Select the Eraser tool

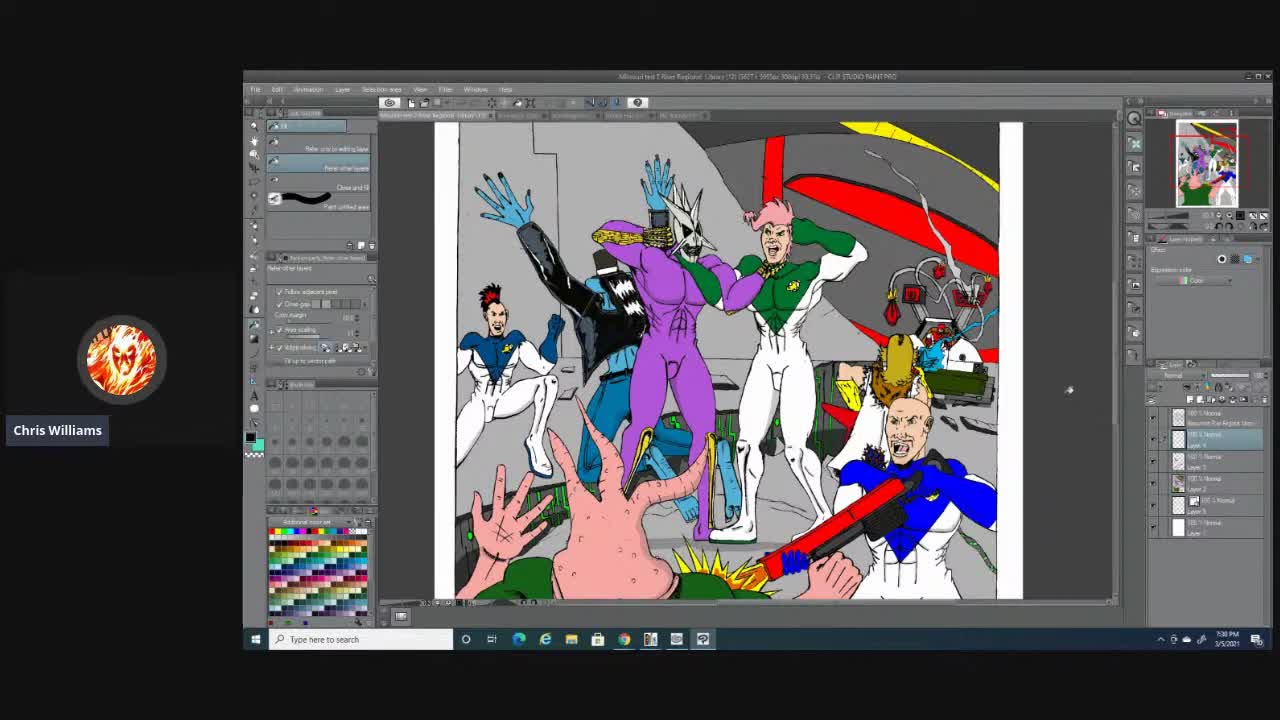click(x=254, y=296)
